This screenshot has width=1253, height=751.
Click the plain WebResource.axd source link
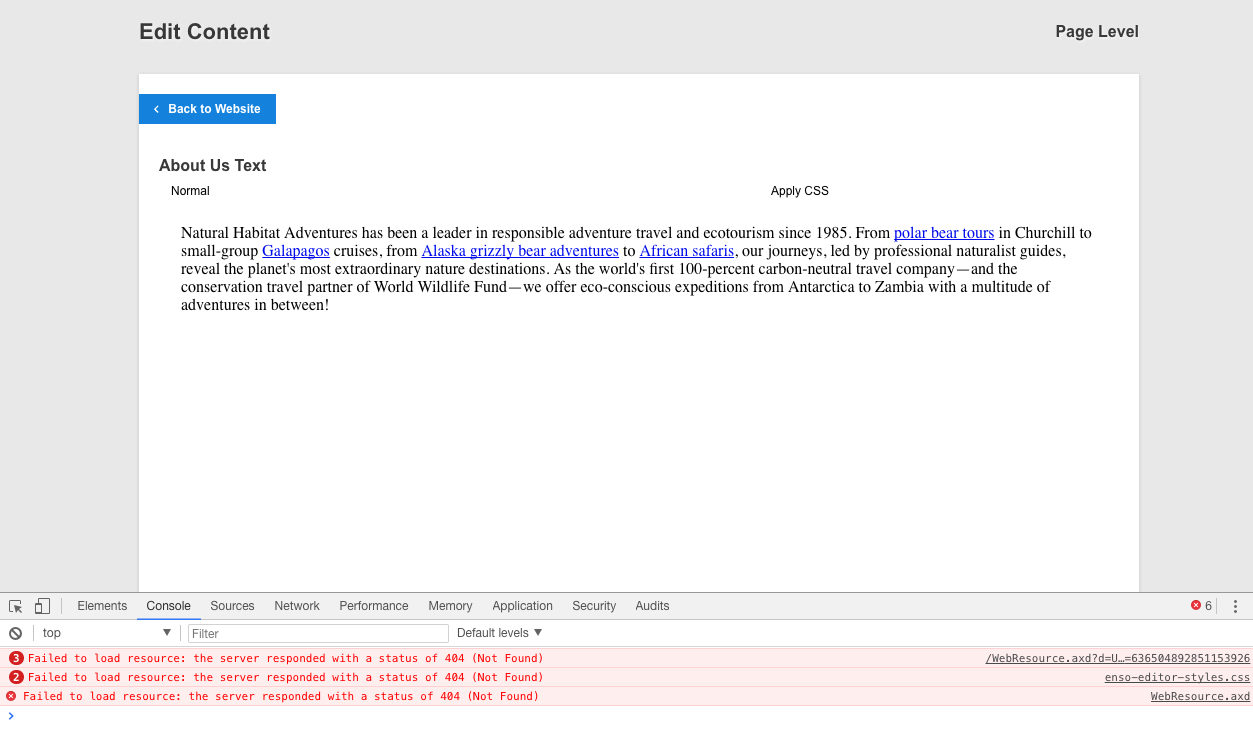pos(1200,696)
